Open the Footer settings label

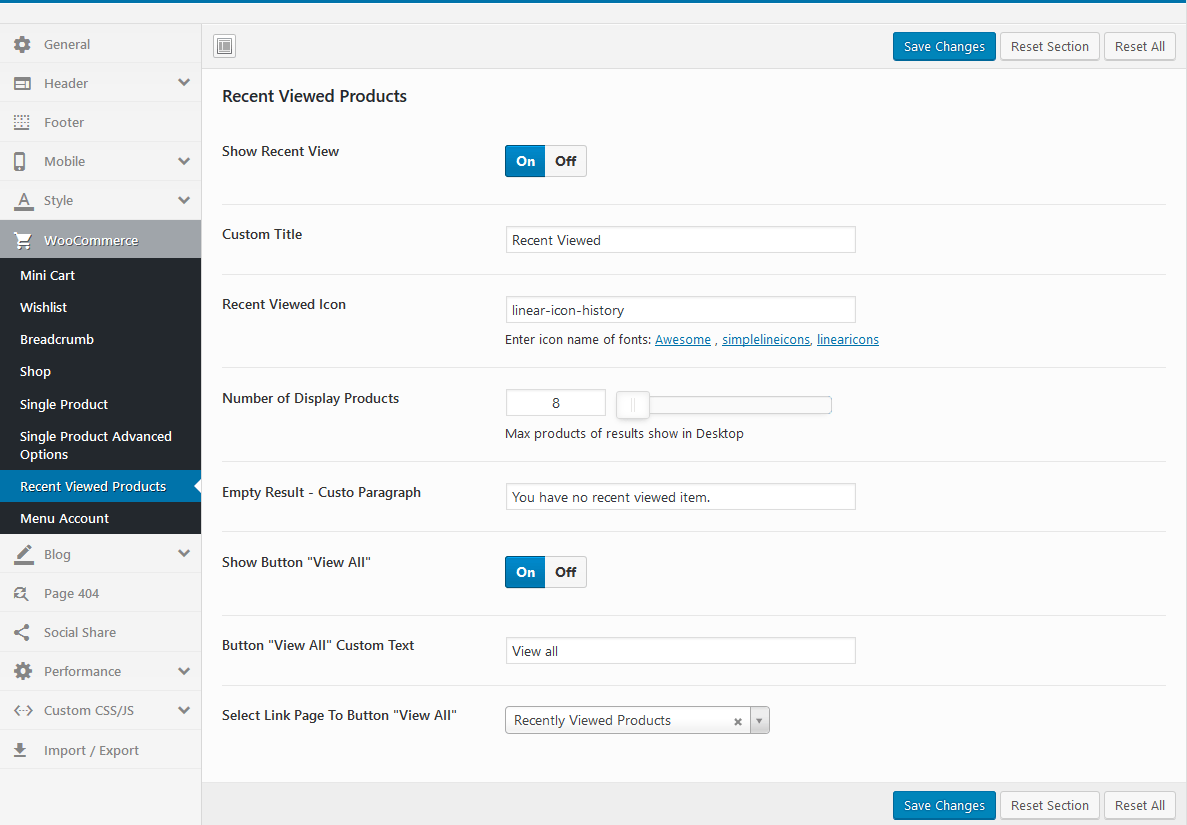(x=64, y=123)
